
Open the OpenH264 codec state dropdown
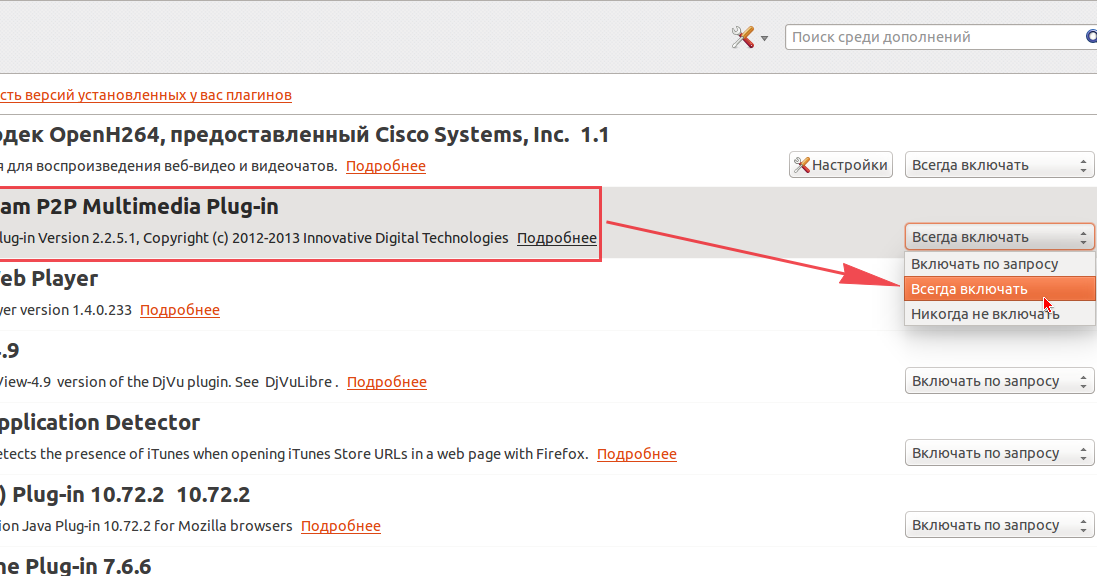coord(999,165)
